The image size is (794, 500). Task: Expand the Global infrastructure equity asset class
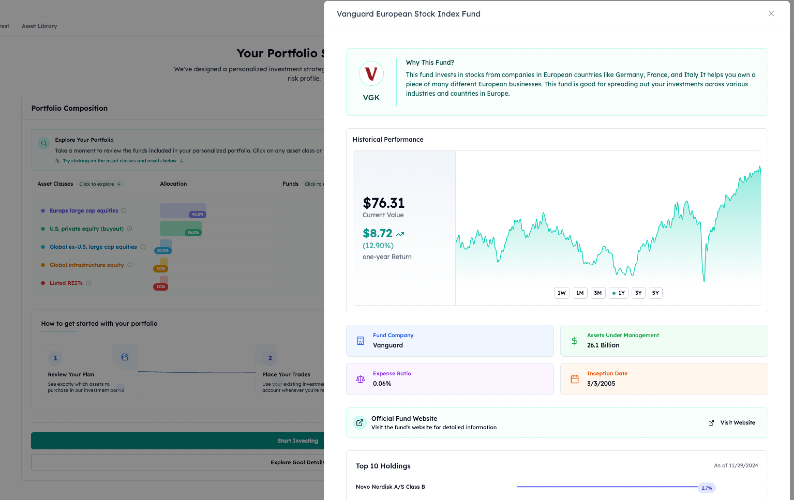87,265
